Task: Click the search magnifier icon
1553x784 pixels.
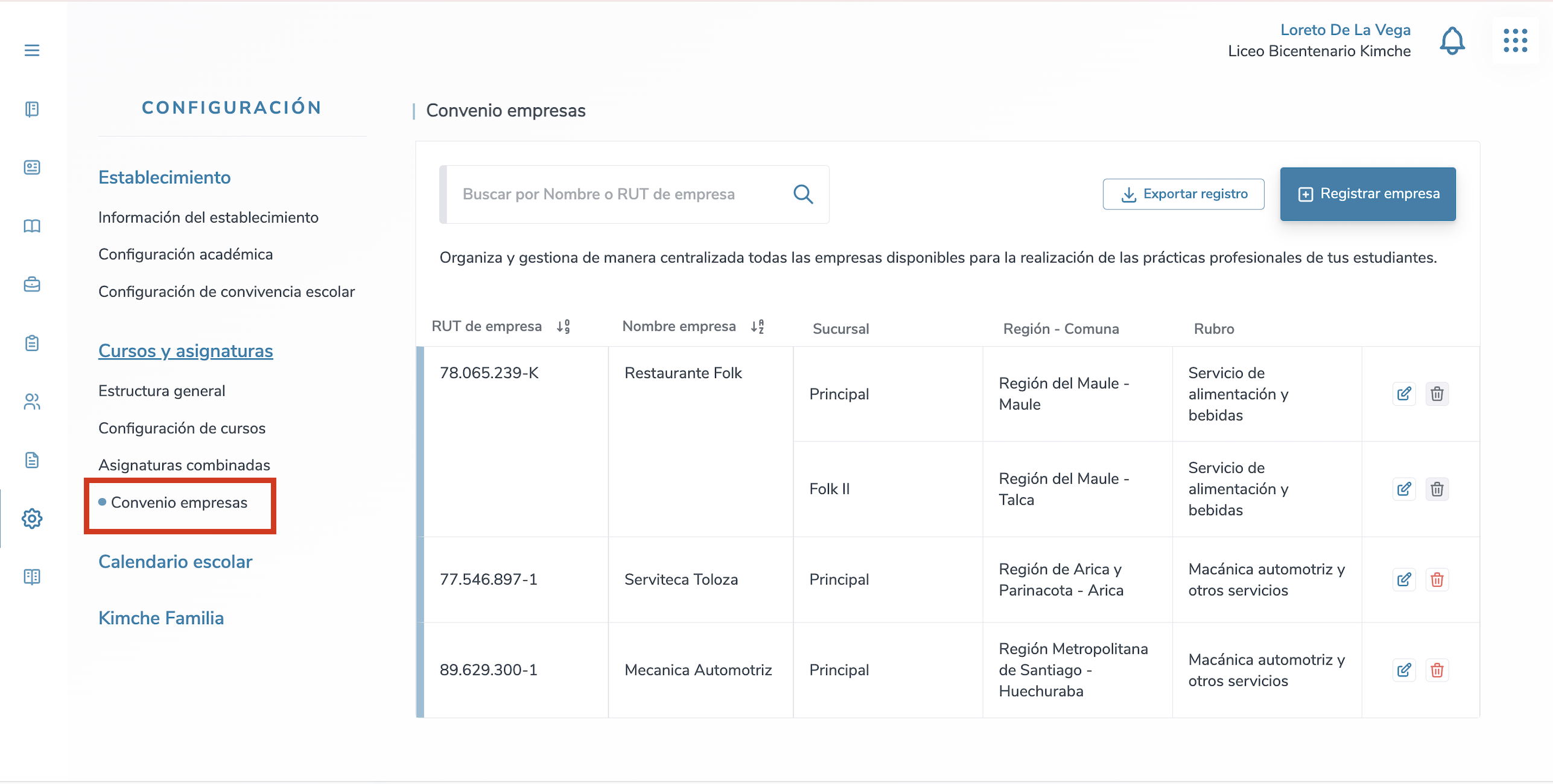Action: coord(802,194)
